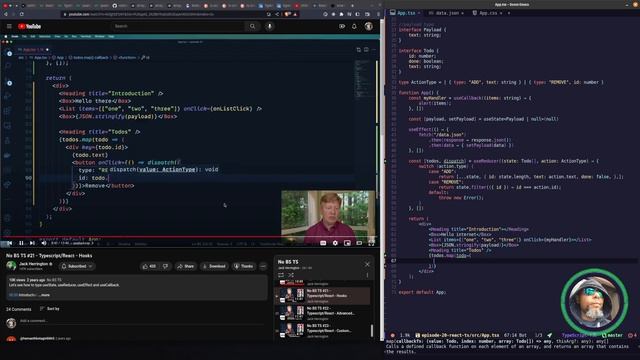Open the YouTube Create video icon
This screenshot has height=360, width=640.
click(342, 26)
